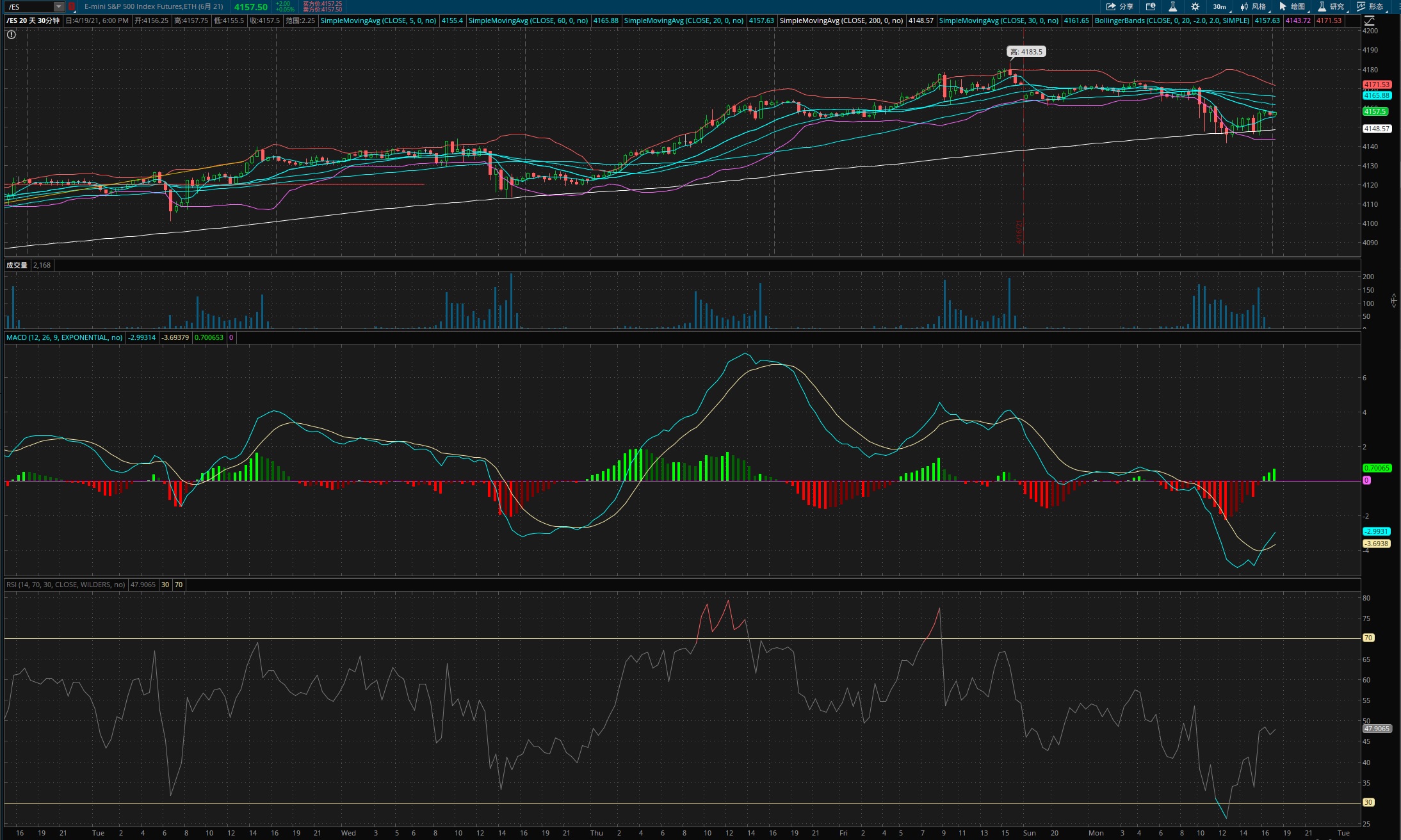Open the chart alert notification icon
Screen dimensions: 1401x840
(1151, 6)
